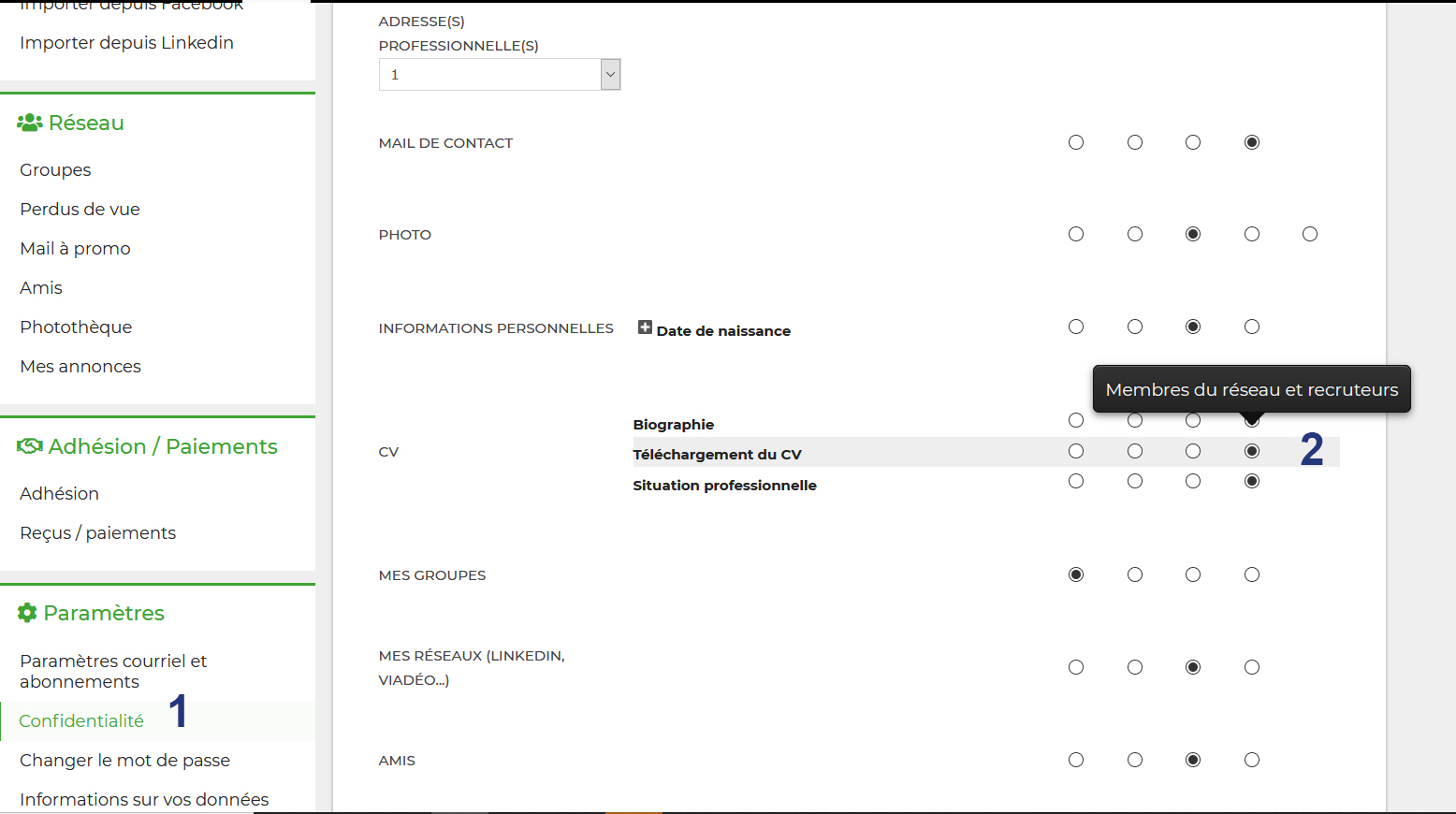Select second radio for Amis row

coord(1135,760)
